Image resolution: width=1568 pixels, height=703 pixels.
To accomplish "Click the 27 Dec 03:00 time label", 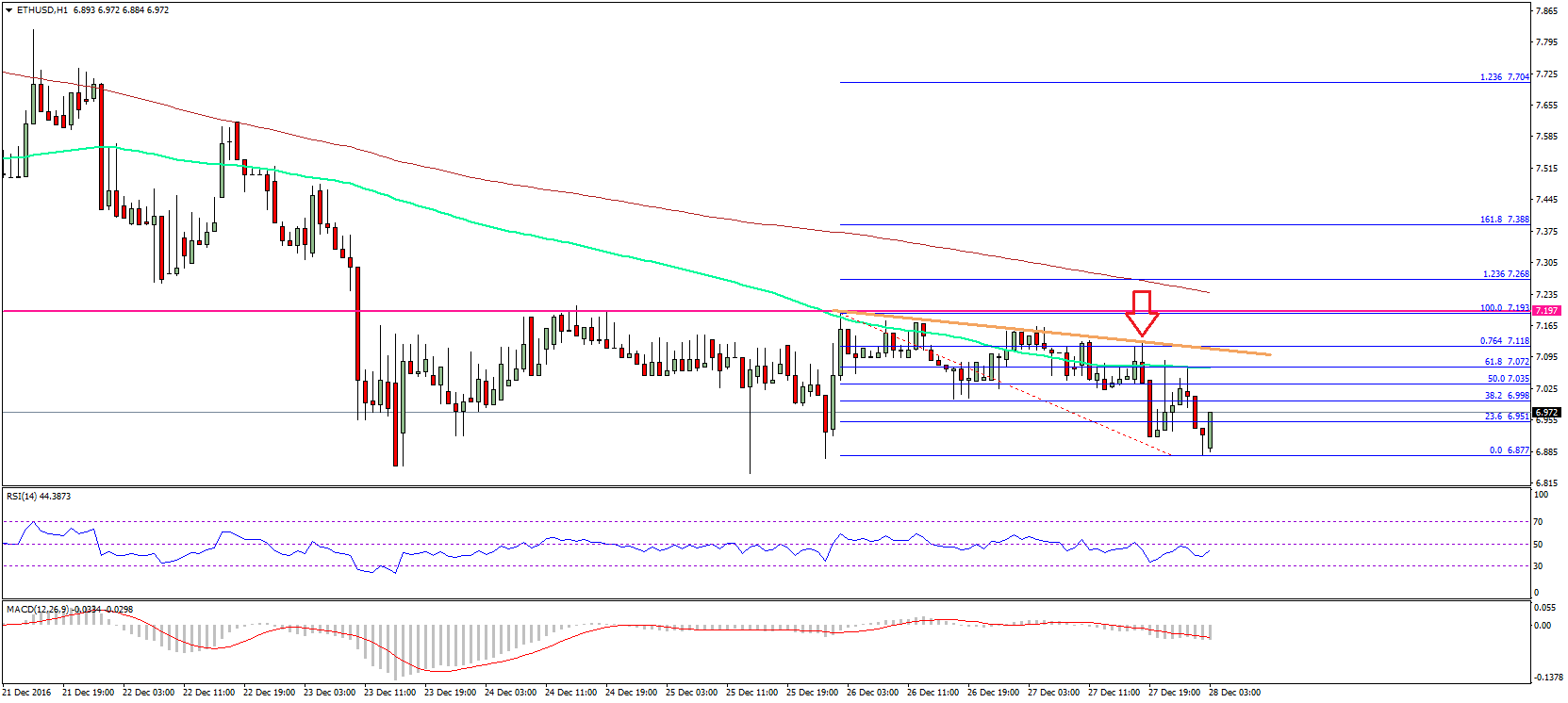I will [x=1053, y=693].
